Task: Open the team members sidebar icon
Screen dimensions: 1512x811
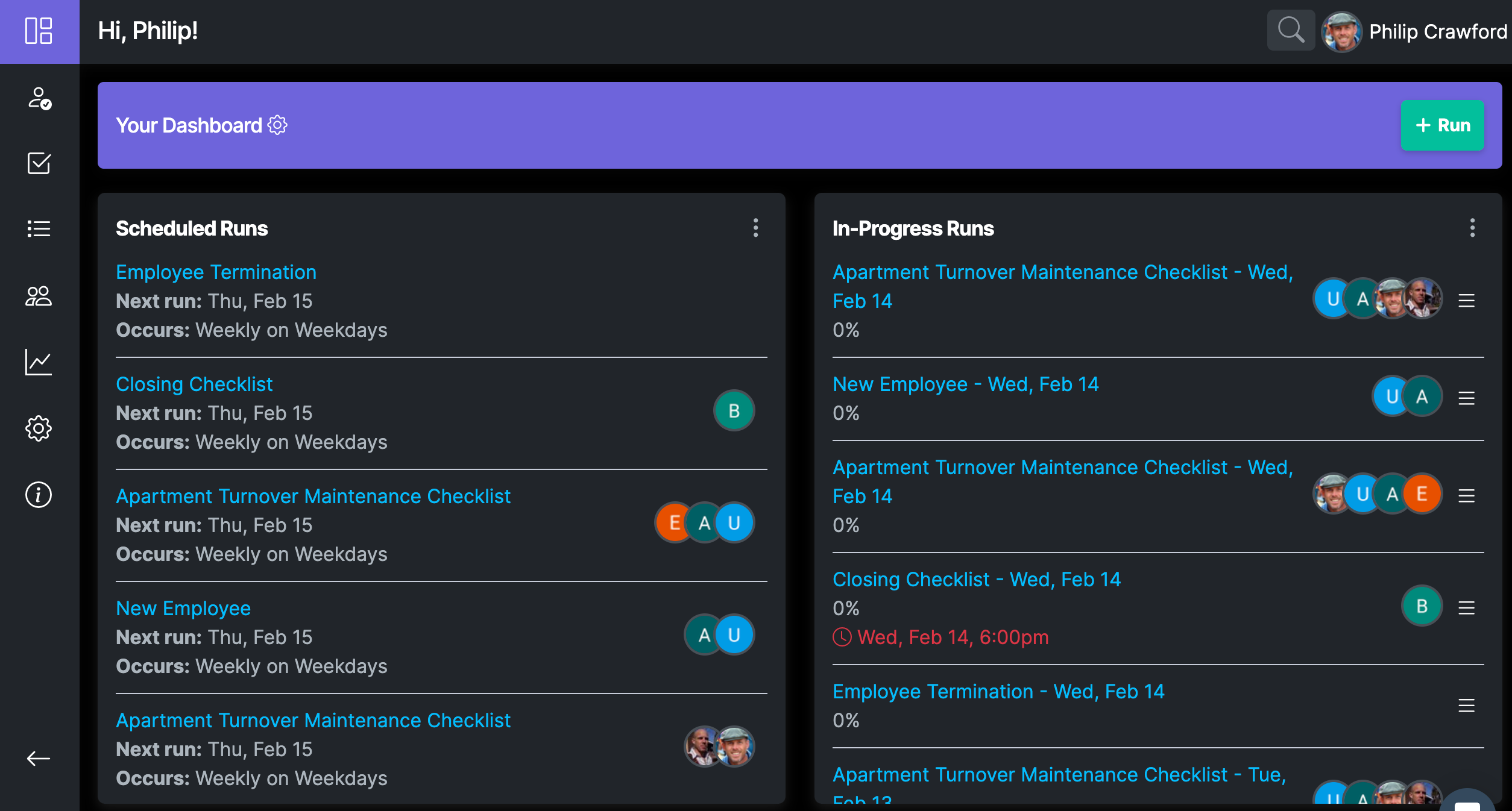Action: point(39,296)
